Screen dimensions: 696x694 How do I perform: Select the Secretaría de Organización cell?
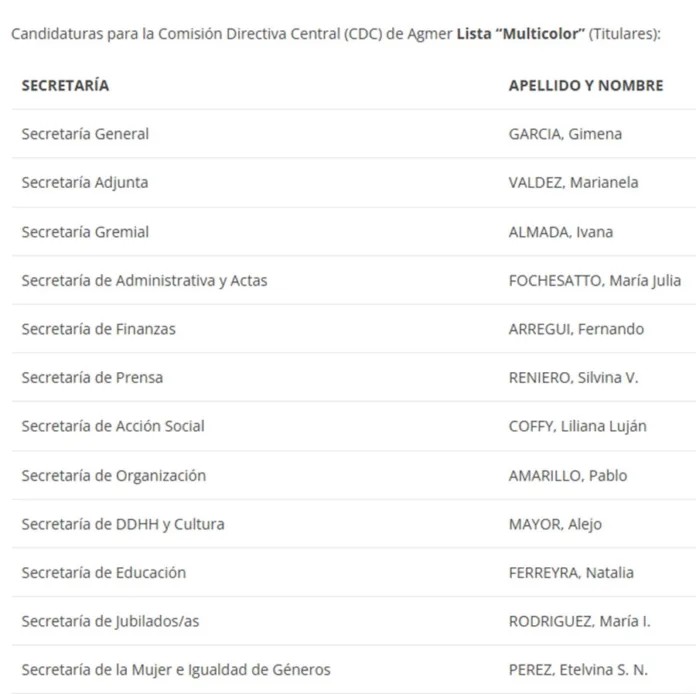(x=113, y=475)
